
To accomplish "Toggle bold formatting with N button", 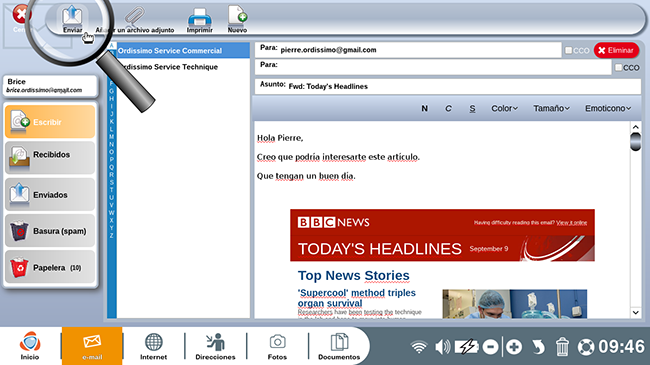I will tap(424, 108).
